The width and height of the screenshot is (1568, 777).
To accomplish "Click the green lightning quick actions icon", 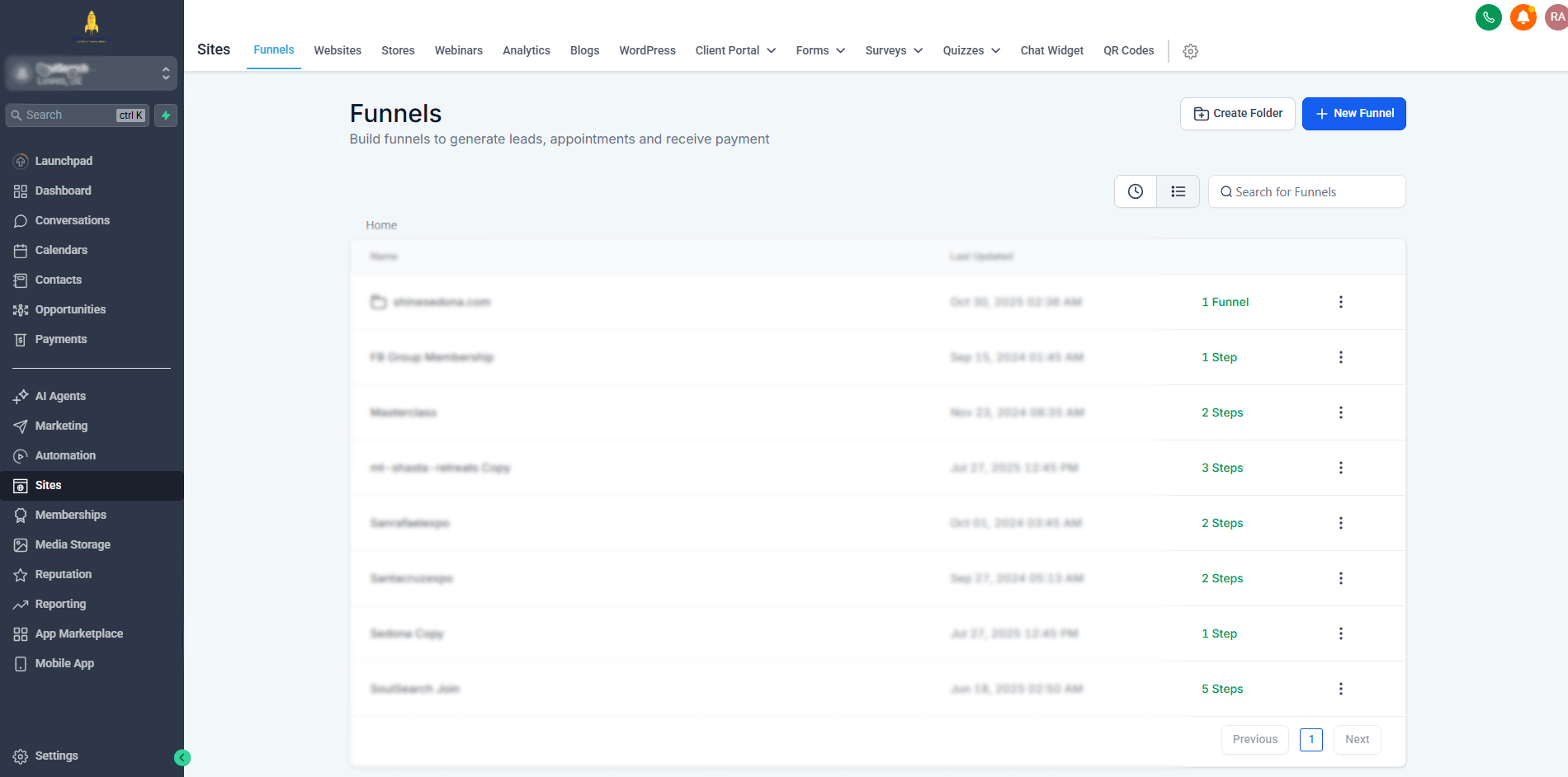I will (166, 115).
